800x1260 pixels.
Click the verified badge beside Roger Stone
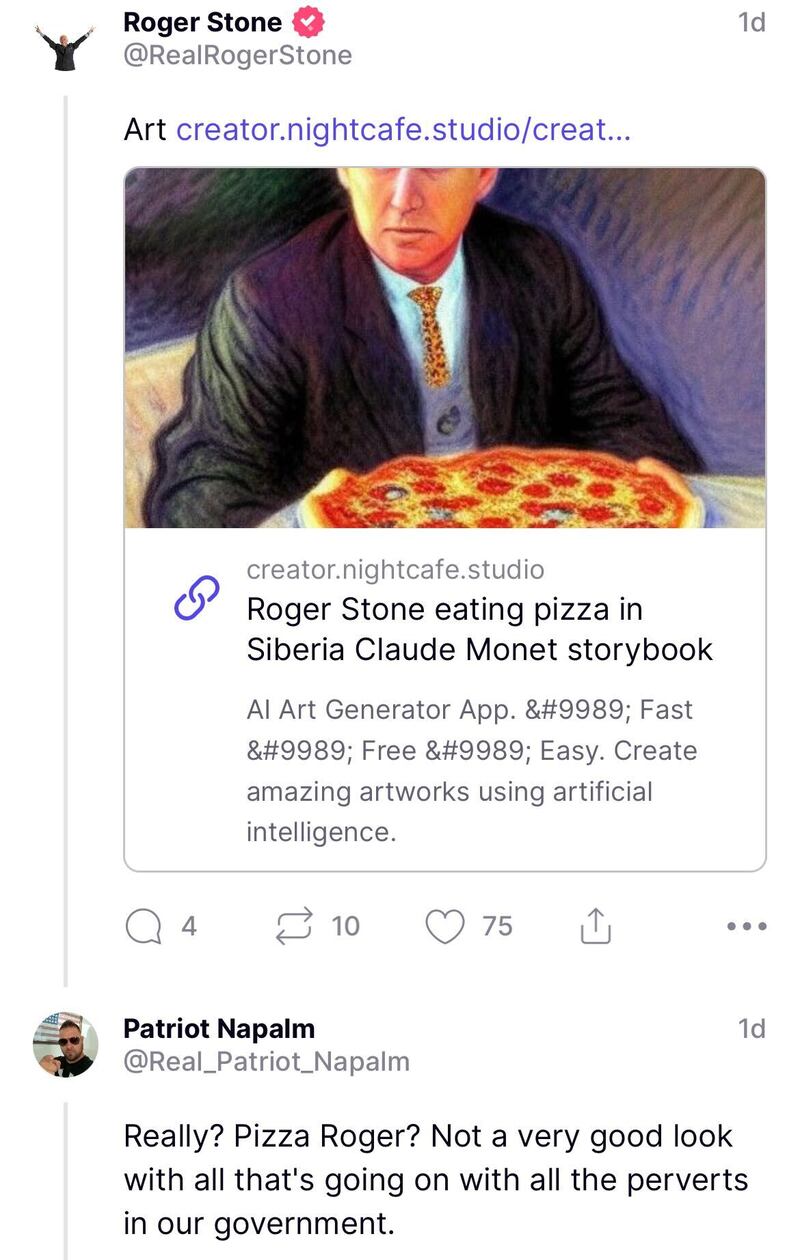[306, 22]
